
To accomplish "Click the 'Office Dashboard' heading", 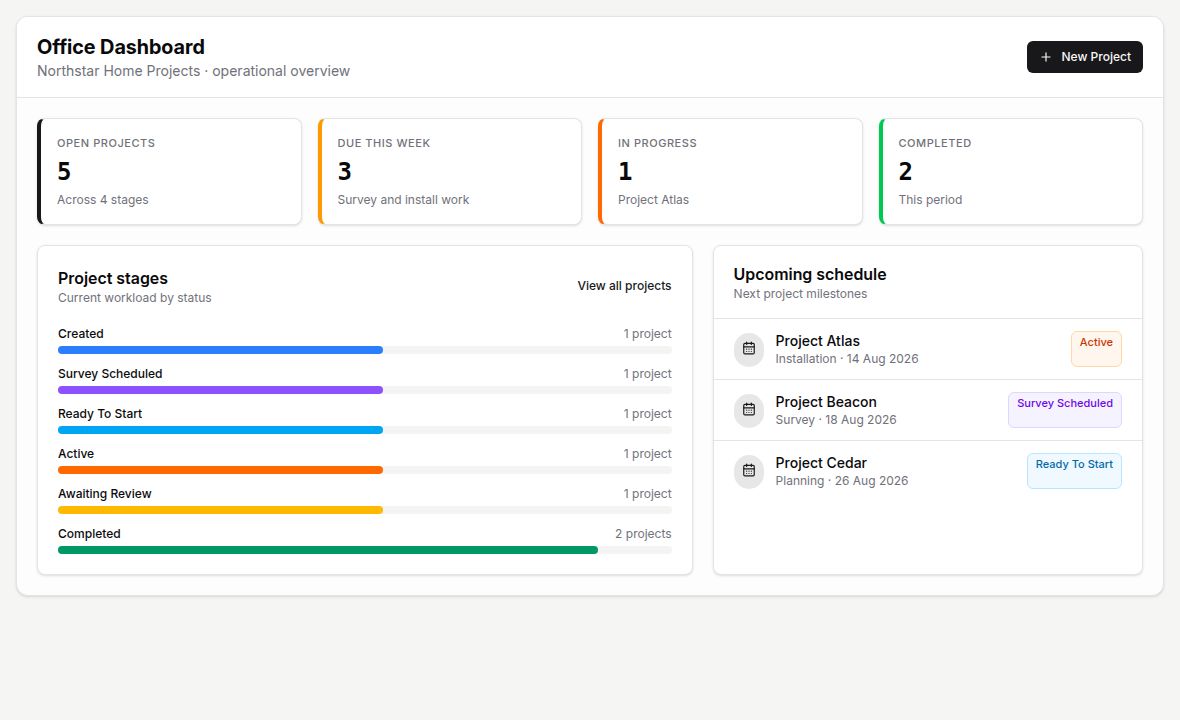I will point(120,47).
